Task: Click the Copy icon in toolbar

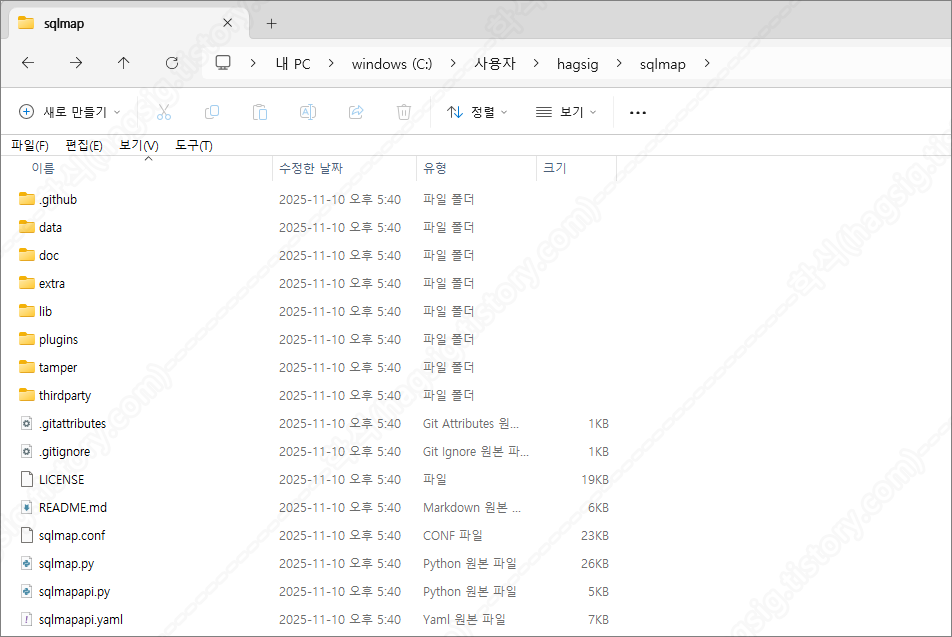Action: pyautogui.click(x=212, y=112)
